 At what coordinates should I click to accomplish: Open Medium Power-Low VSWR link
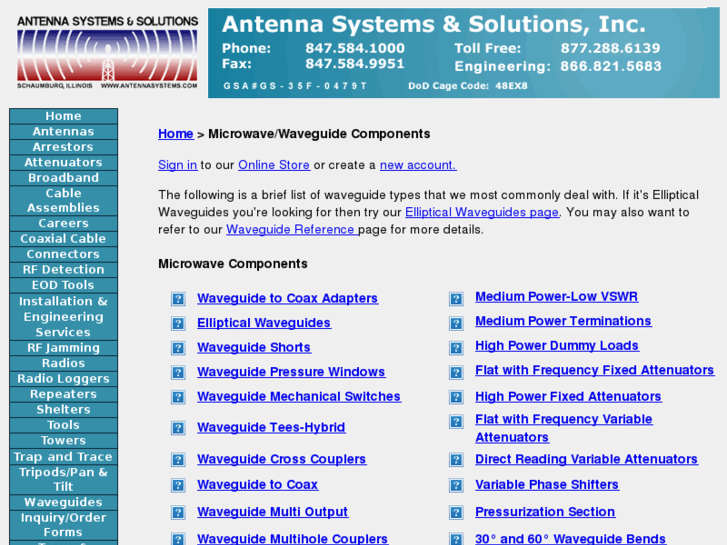[557, 297]
